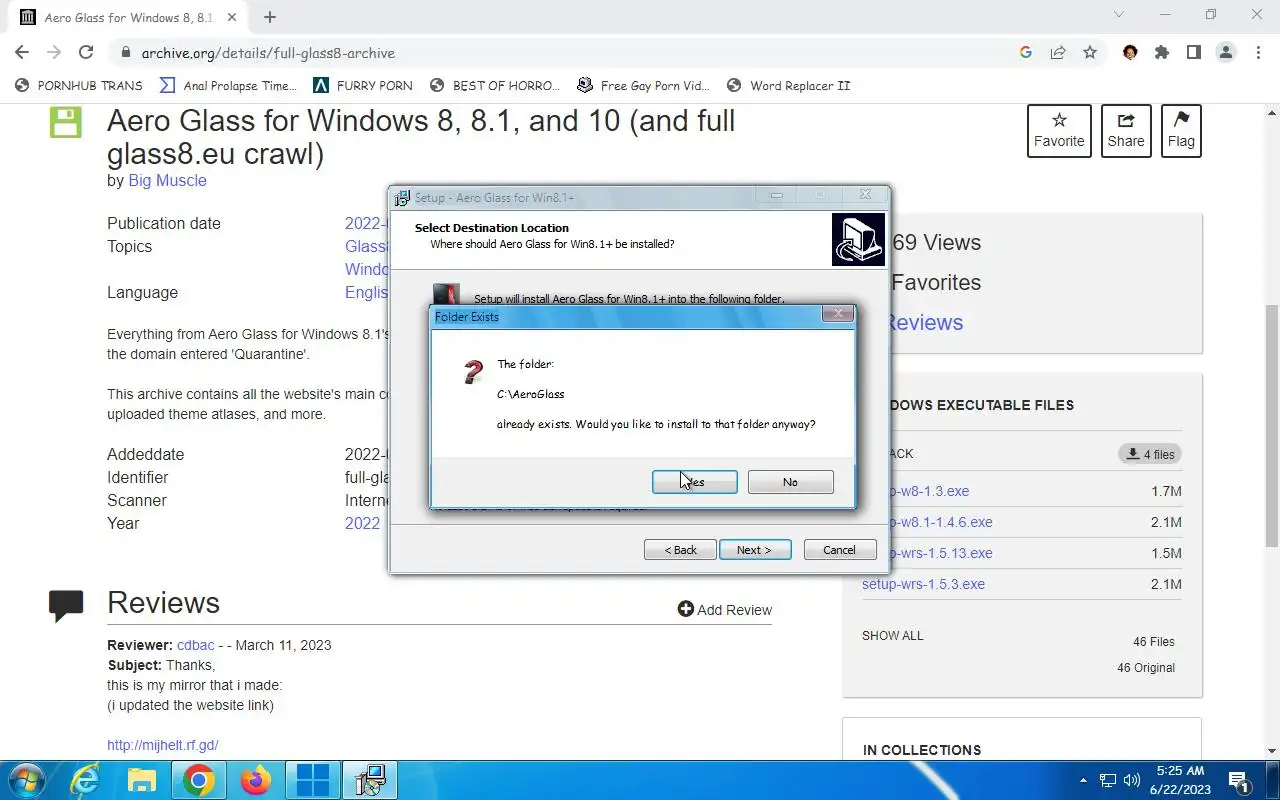Open Google icon in address bar
1280x800 pixels.
pos(1026,53)
